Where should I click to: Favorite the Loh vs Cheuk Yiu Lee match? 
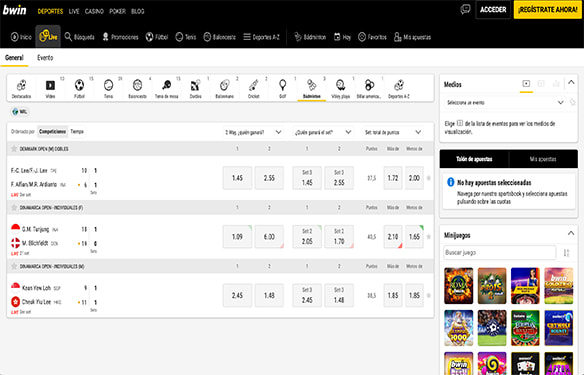click(x=429, y=295)
